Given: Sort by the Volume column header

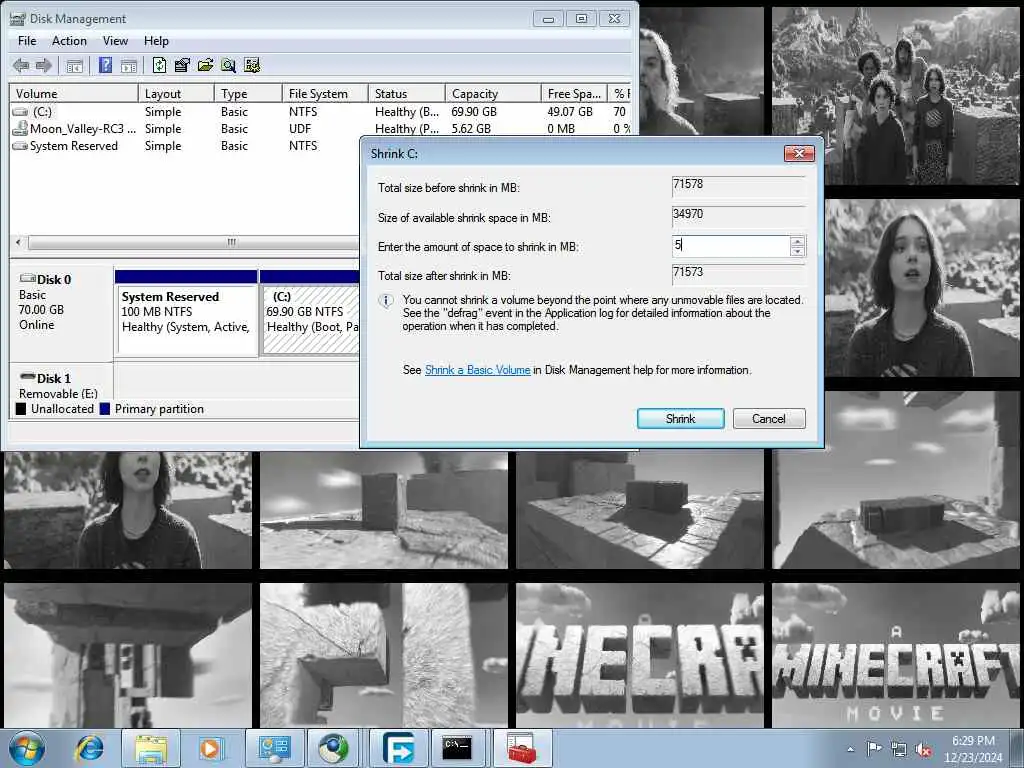Looking at the screenshot, I should pyautogui.click(x=74, y=93).
